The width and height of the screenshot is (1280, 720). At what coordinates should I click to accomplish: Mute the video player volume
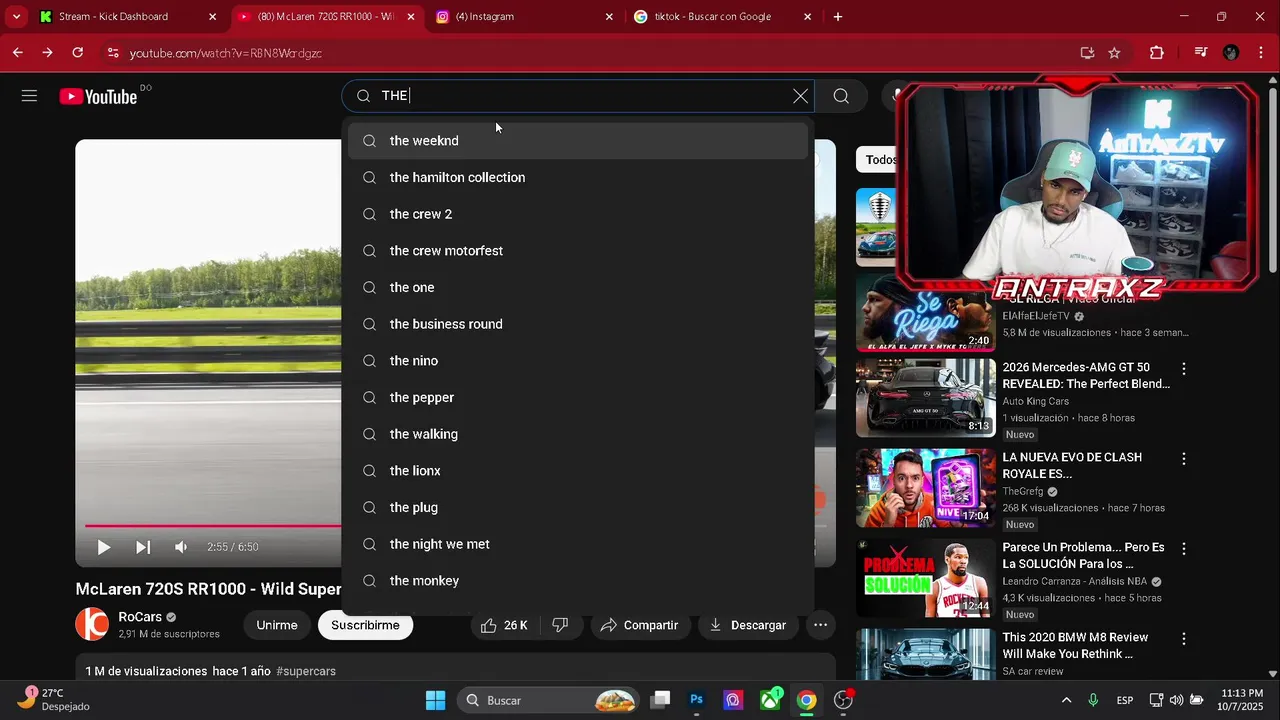(x=181, y=547)
